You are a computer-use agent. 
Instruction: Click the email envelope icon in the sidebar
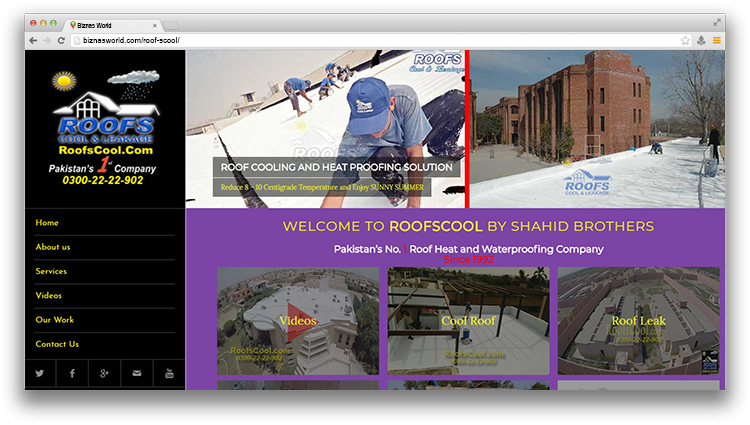point(137,373)
